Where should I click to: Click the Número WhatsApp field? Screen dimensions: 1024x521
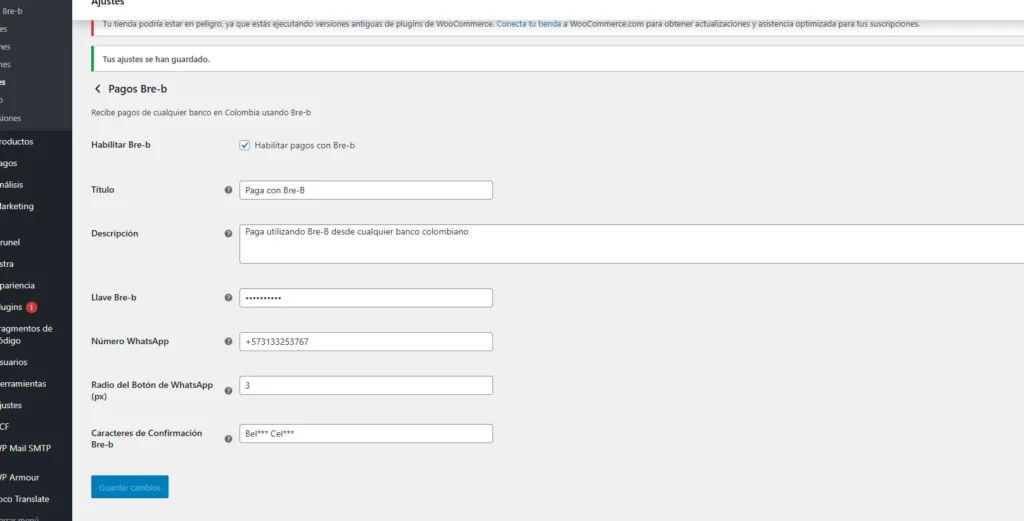click(x=366, y=341)
